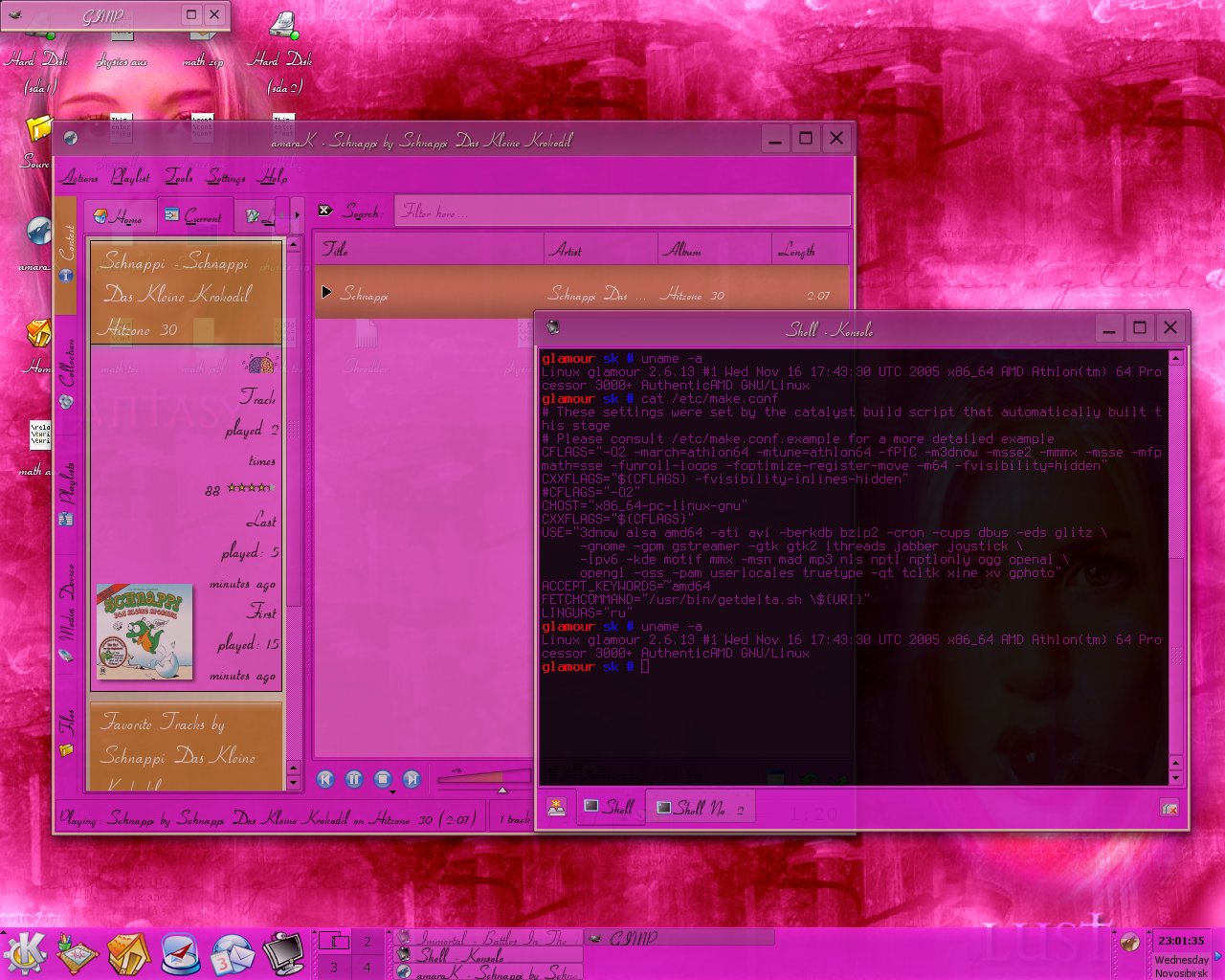1225x980 pixels.
Task: Click the Length column header
Action: pos(809,249)
